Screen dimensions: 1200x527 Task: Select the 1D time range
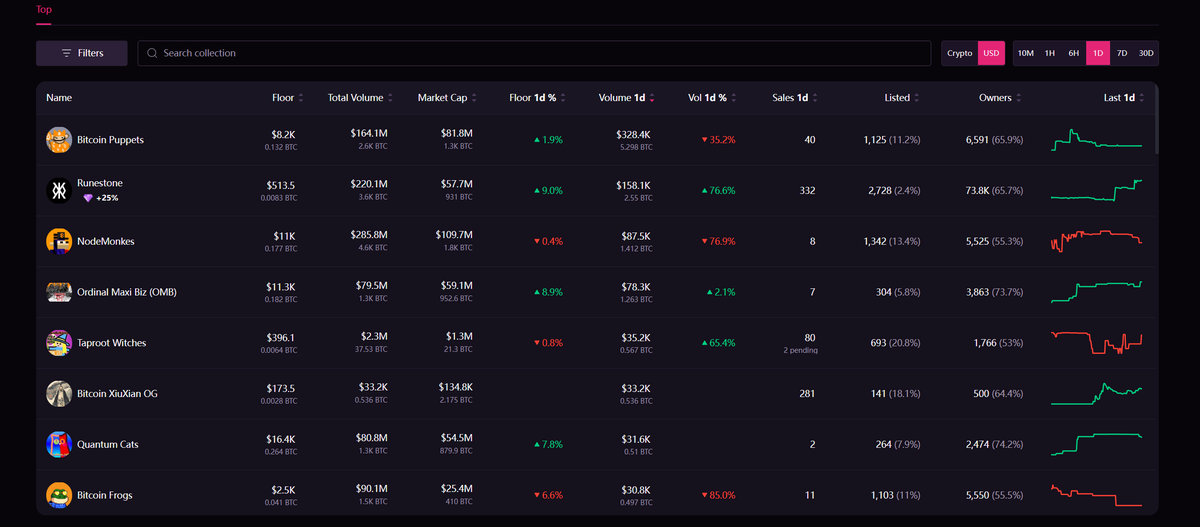pos(1098,53)
